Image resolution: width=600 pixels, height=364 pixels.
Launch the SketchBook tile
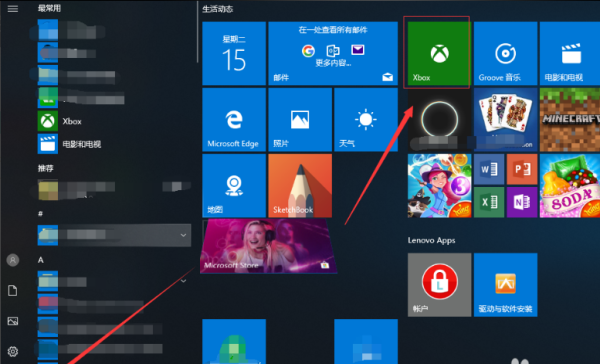click(300, 186)
